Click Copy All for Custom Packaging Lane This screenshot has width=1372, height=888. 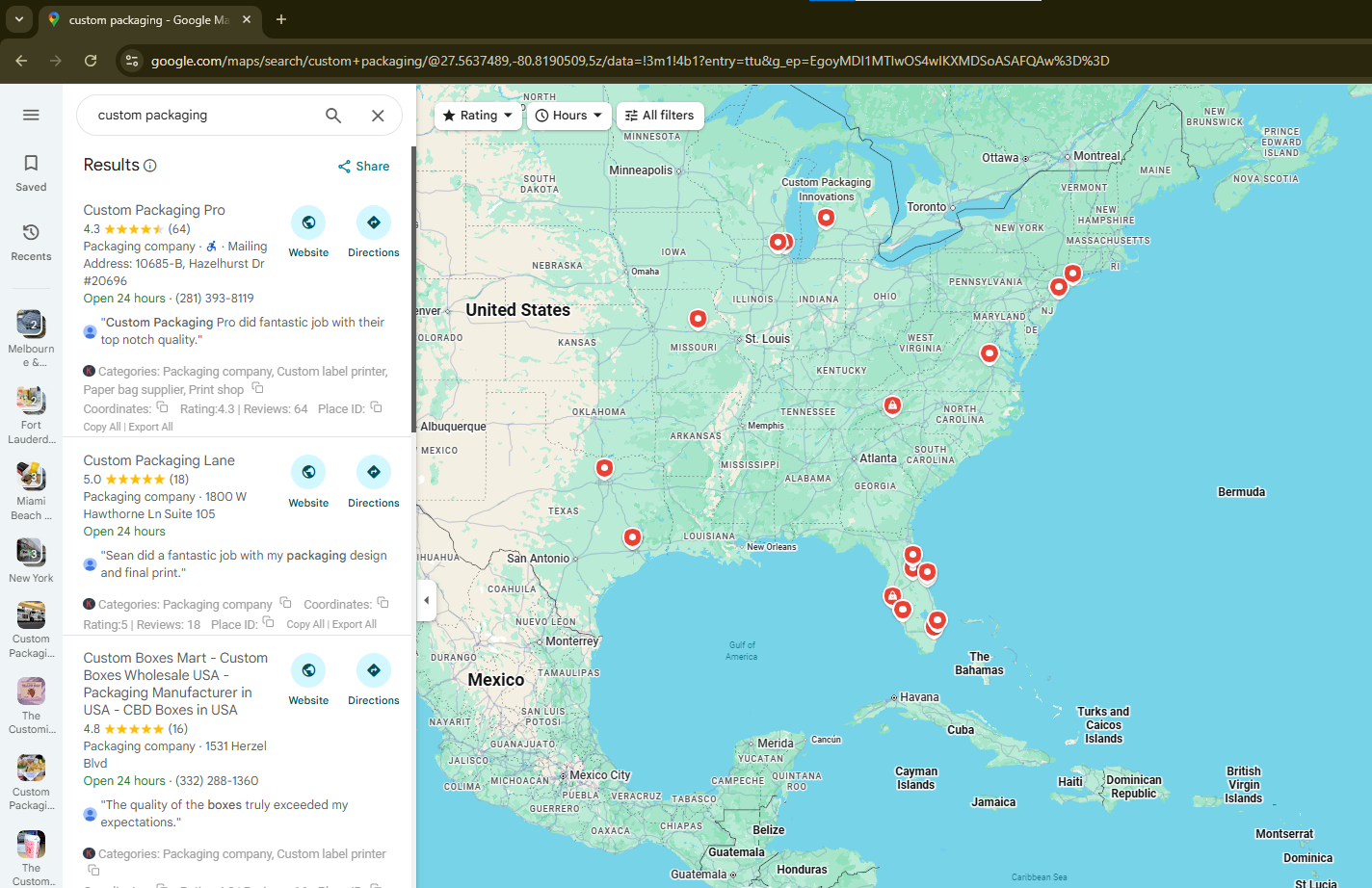tap(298, 624)
